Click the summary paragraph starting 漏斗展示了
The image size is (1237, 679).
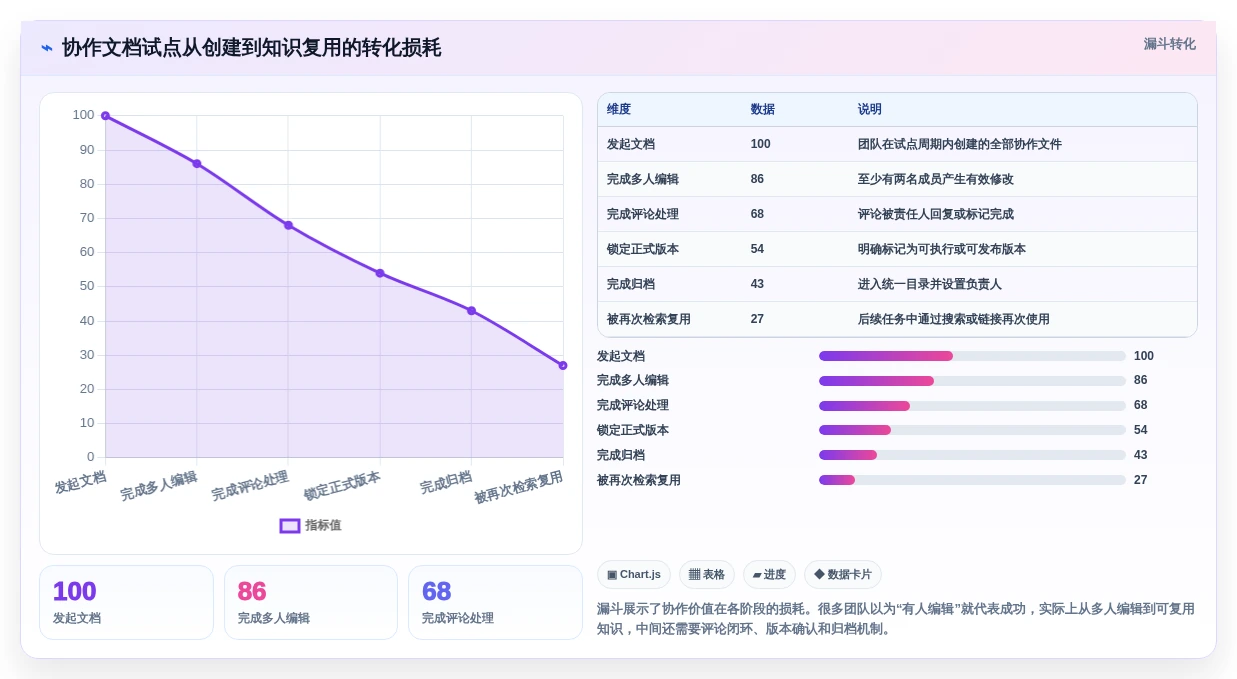(x=896, y=619)
